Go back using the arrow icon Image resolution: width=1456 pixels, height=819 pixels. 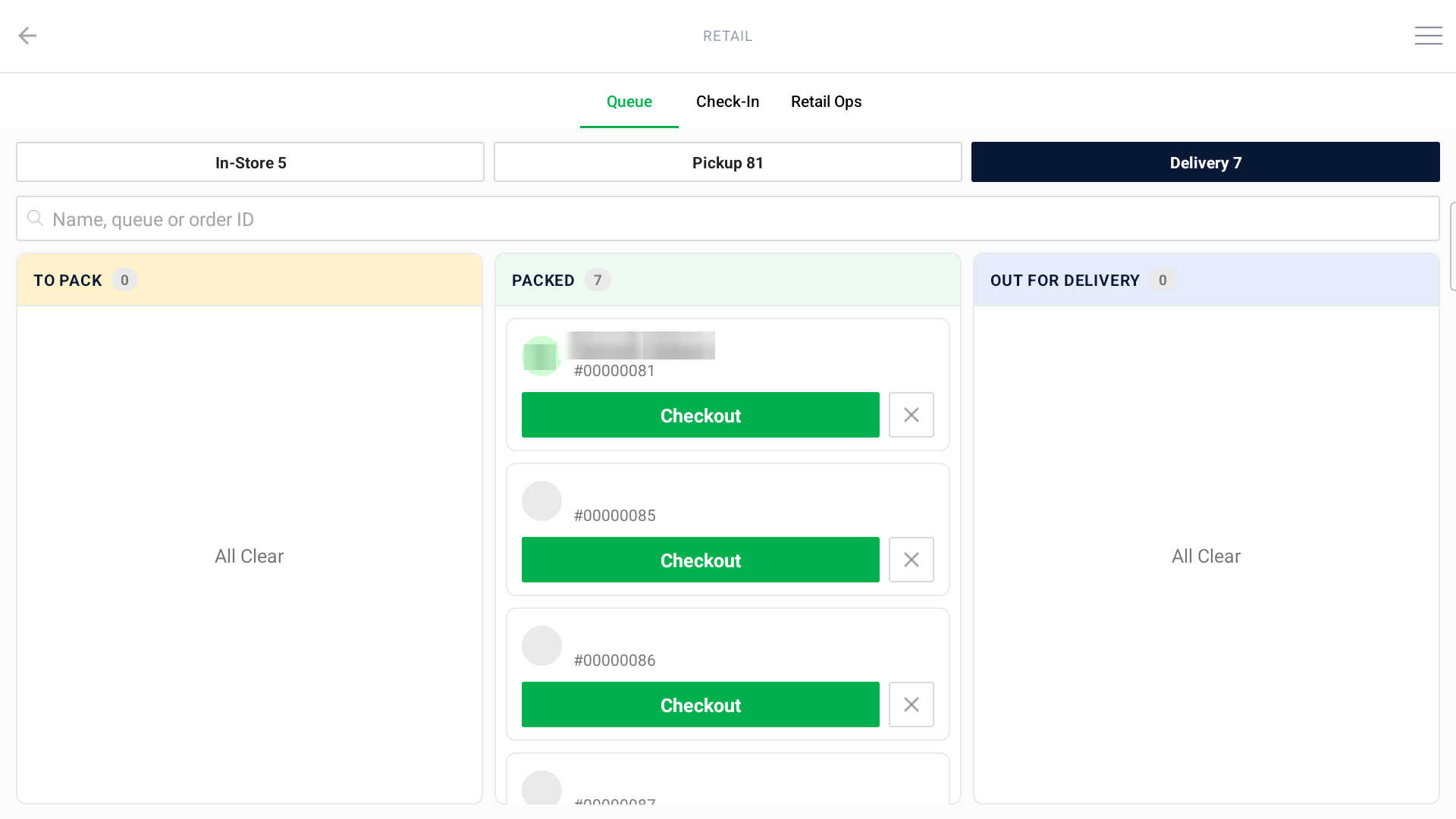click(27, 36)
